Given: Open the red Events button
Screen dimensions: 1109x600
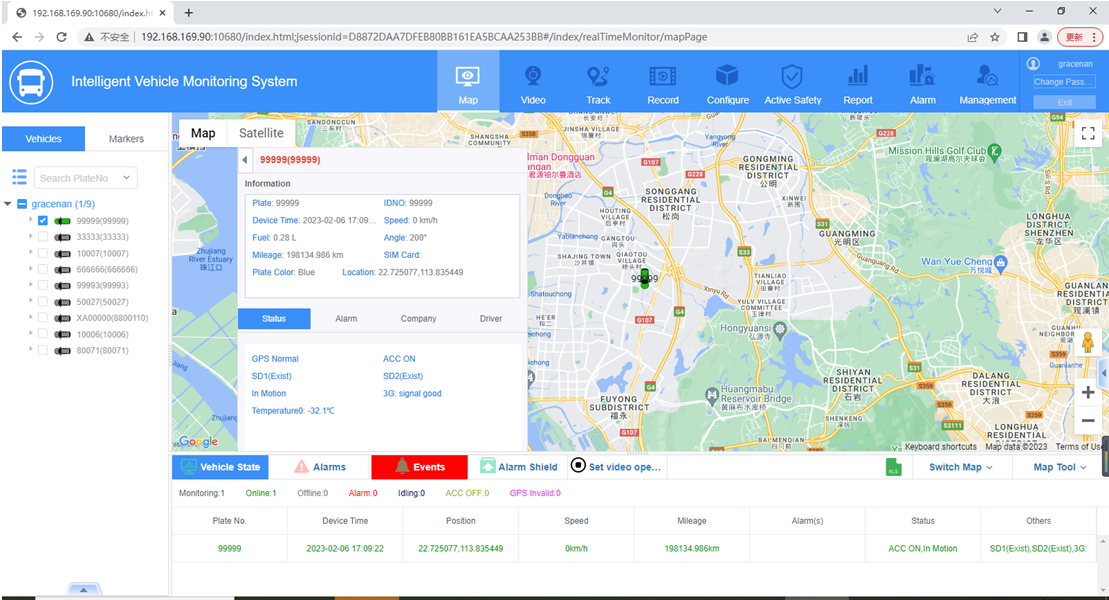Looking at the screenshot, I should pyautogui.click(x=419, y=467).
